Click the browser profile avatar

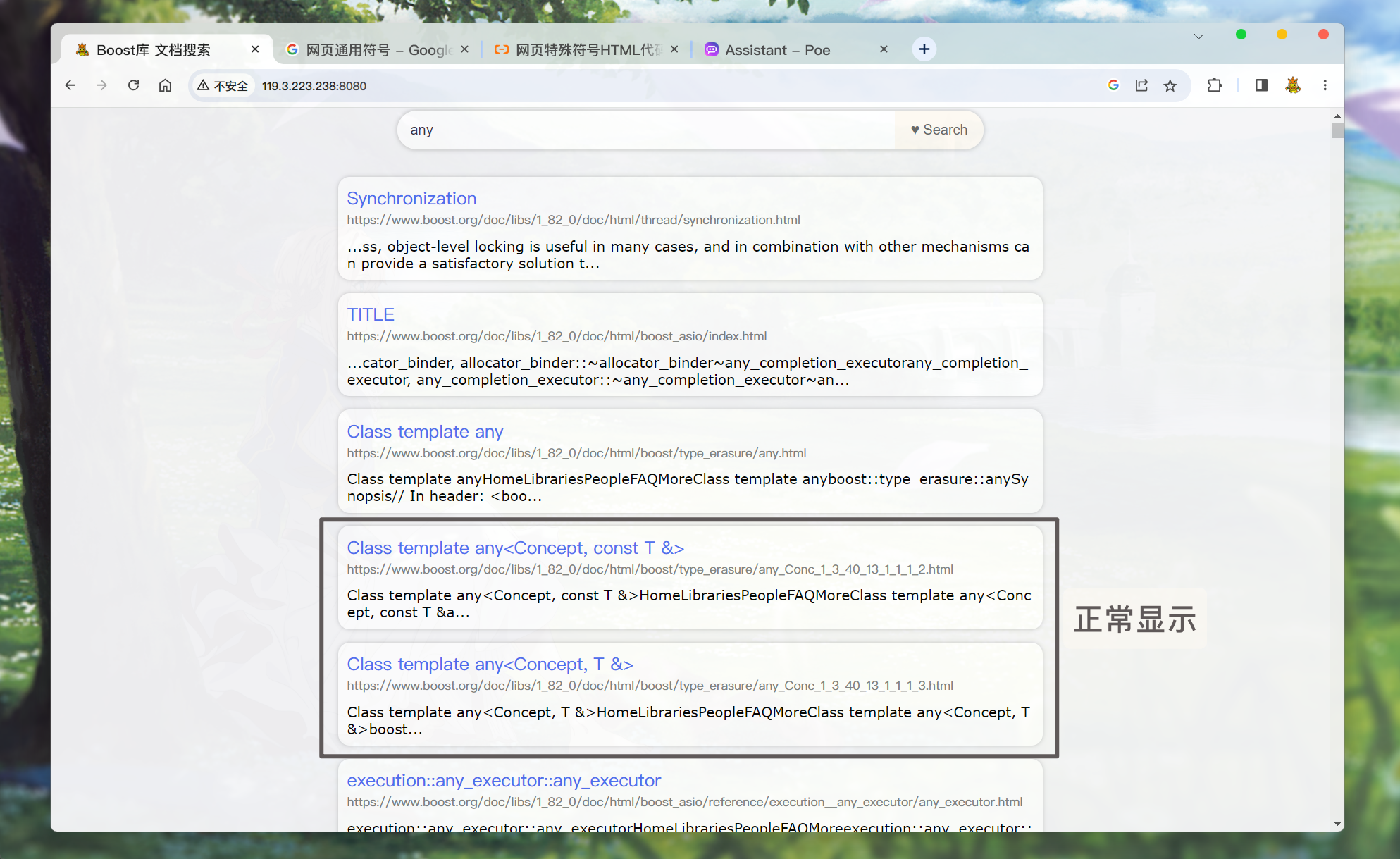(x=1294, y=85)
